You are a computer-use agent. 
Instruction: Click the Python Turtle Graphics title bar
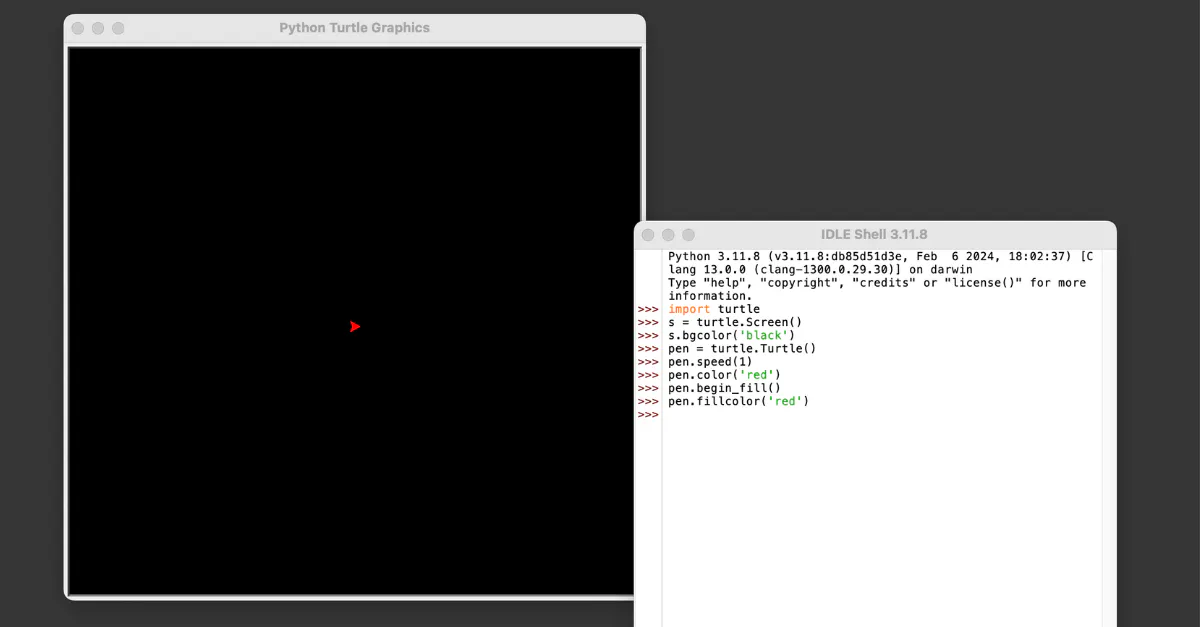354,28
